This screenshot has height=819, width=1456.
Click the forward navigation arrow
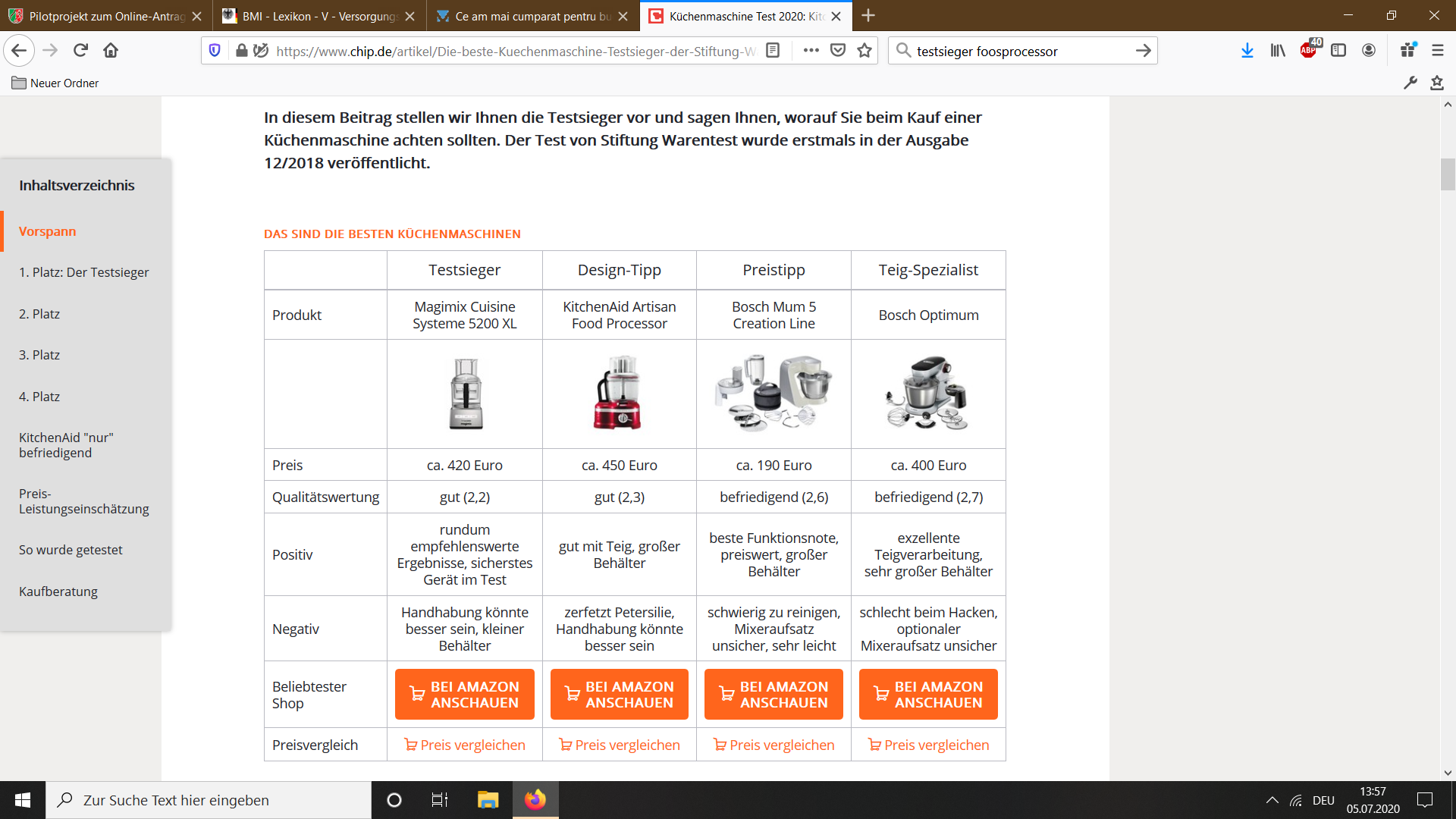pos(50,51)
